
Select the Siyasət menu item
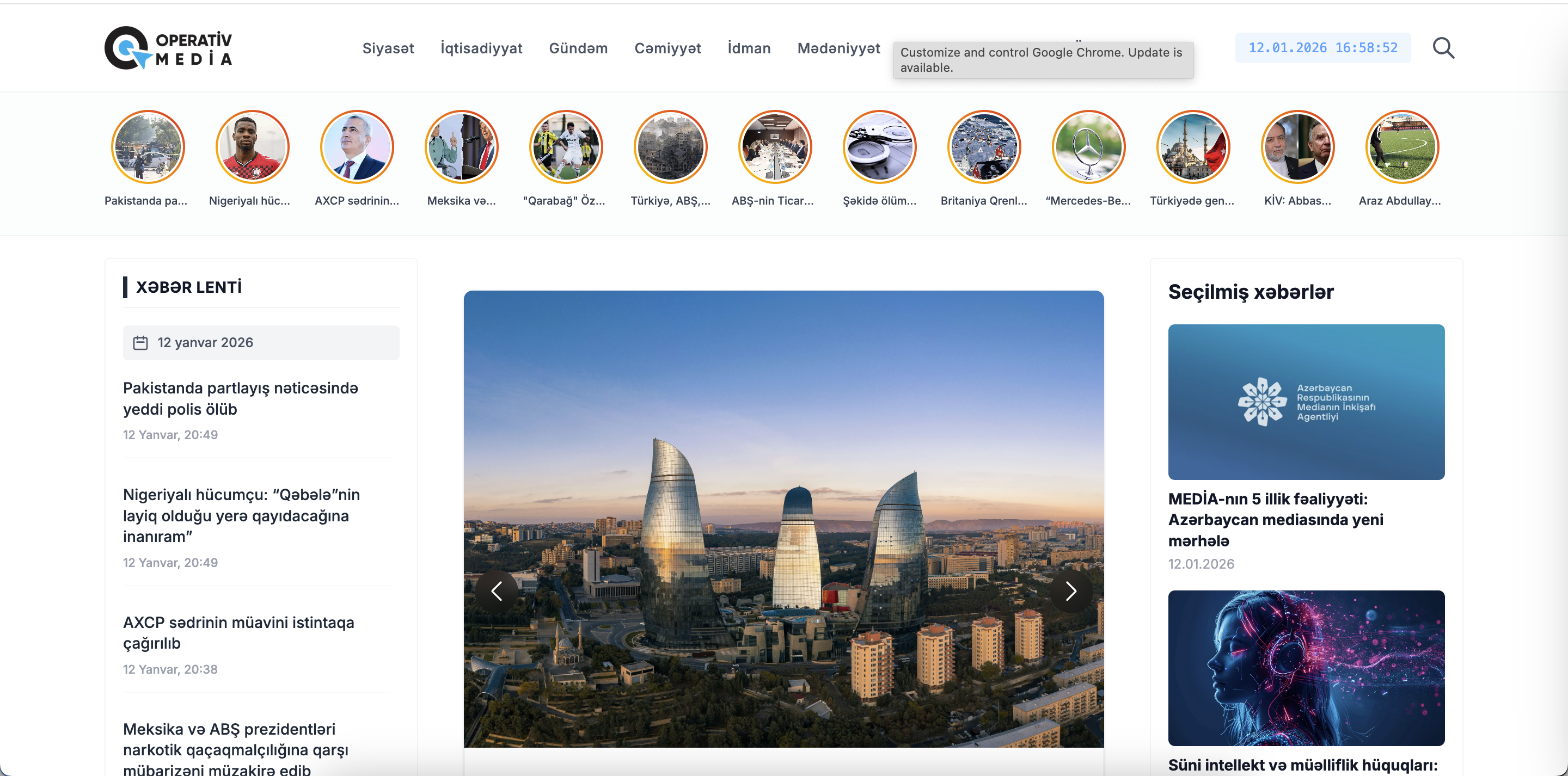coord(388,48)
